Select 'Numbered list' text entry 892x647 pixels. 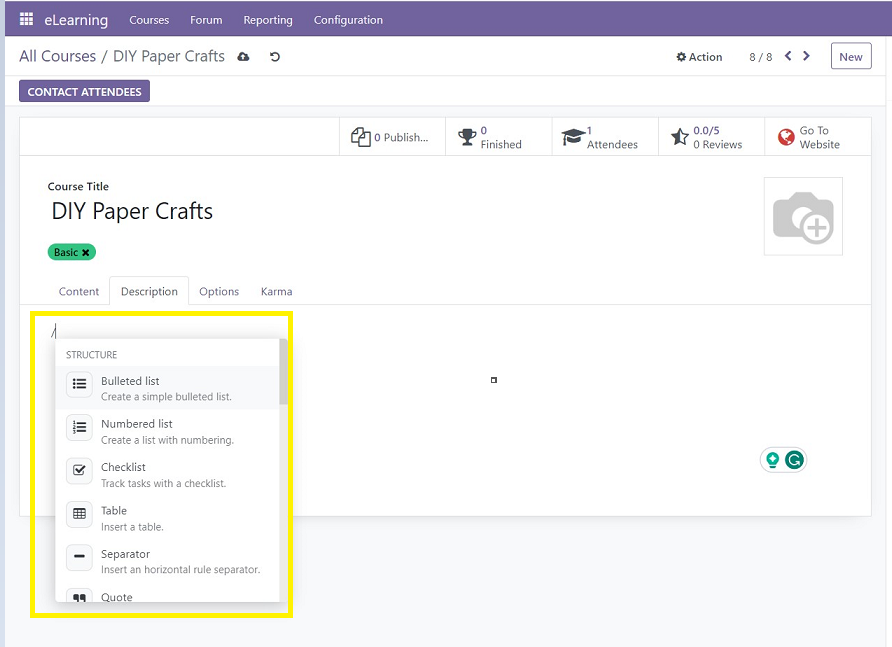pyautogui.click(x=137, y=424)
